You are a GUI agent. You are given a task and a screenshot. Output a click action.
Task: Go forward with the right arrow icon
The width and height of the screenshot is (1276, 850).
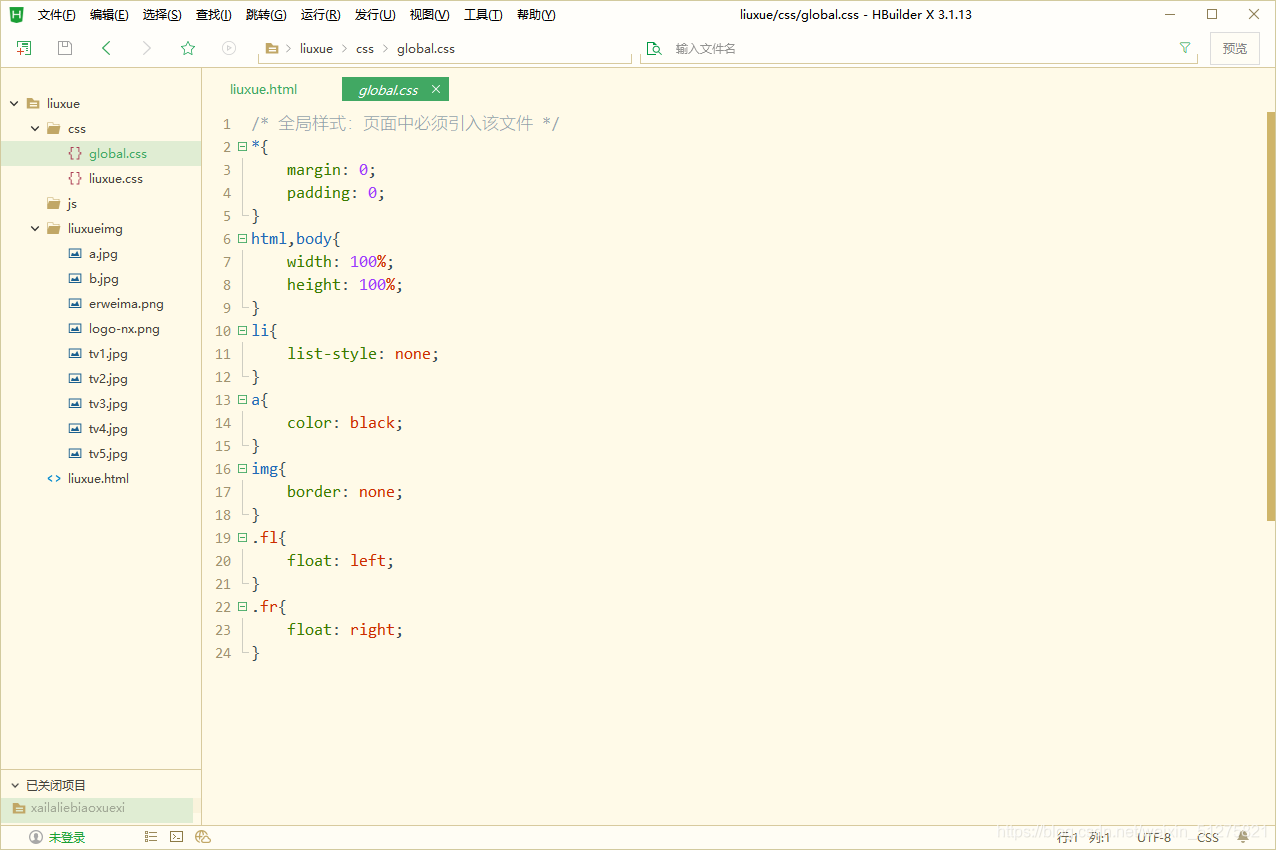147,48
